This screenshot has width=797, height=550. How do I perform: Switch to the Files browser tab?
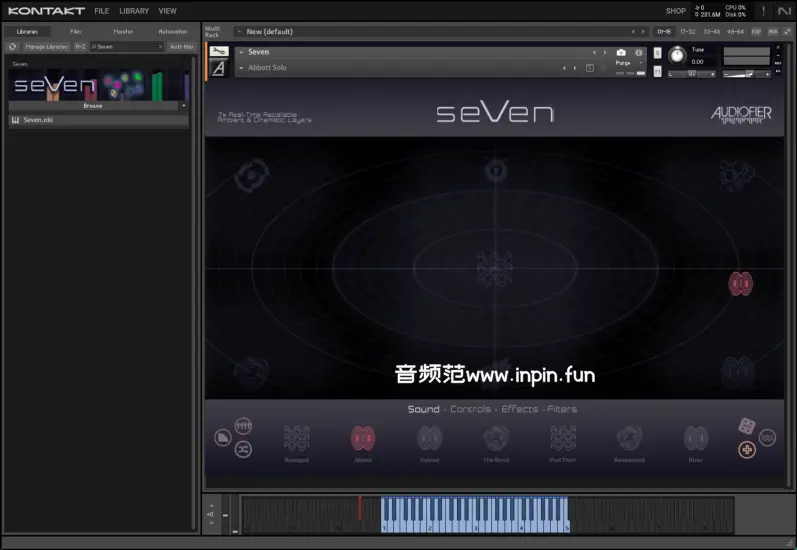(x=76, y=32)
